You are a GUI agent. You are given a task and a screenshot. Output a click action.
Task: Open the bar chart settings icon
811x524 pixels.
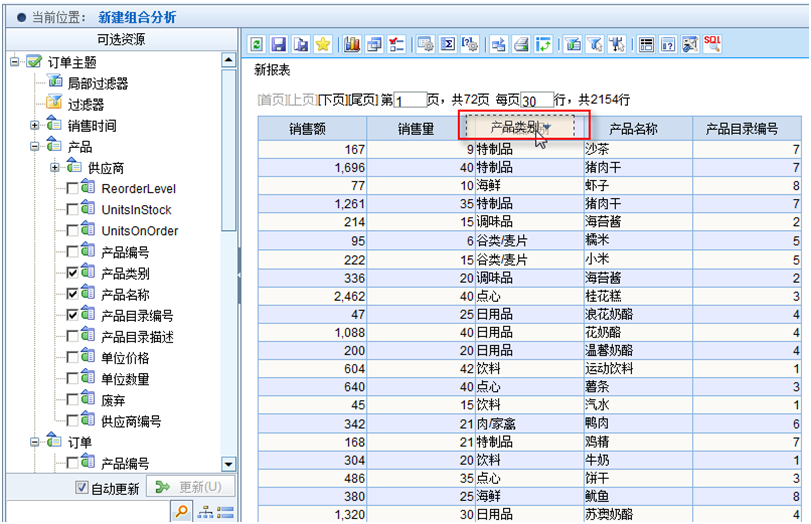pos(352,44)
